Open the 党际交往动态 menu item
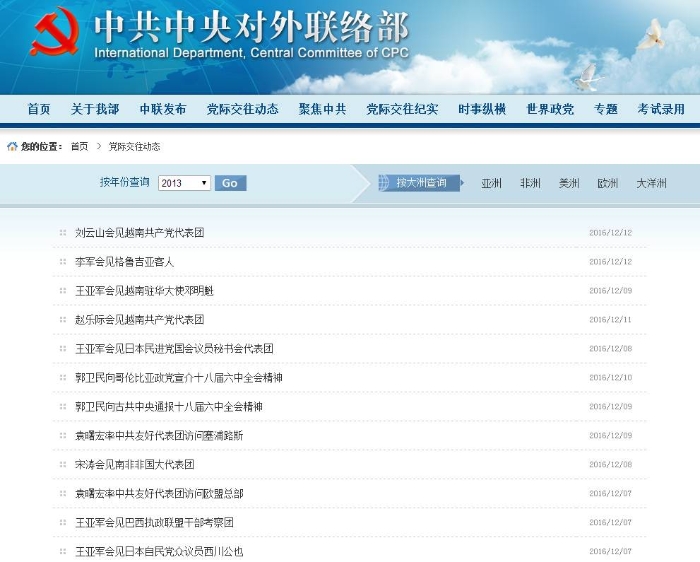 pyautogui.click(x=242, y=109)
